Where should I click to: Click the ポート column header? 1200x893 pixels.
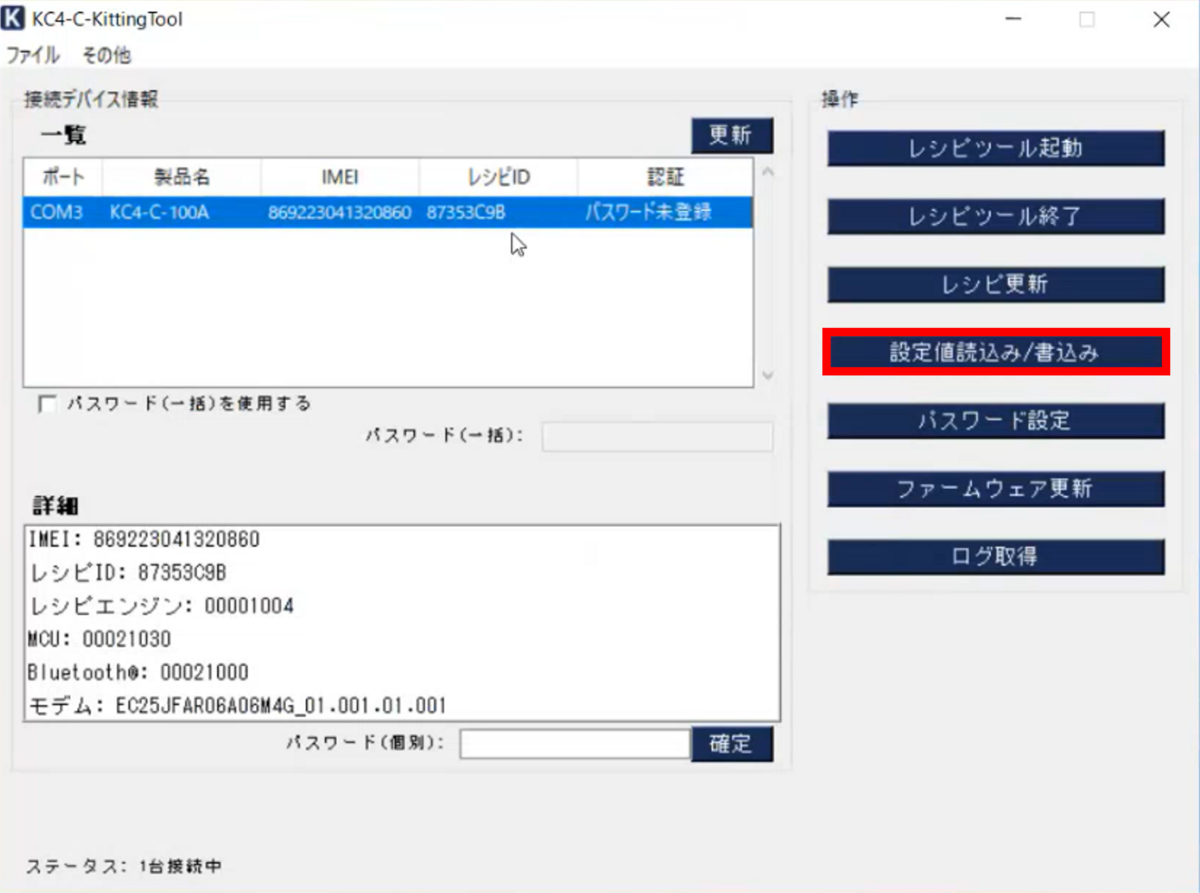pos(63,177)
